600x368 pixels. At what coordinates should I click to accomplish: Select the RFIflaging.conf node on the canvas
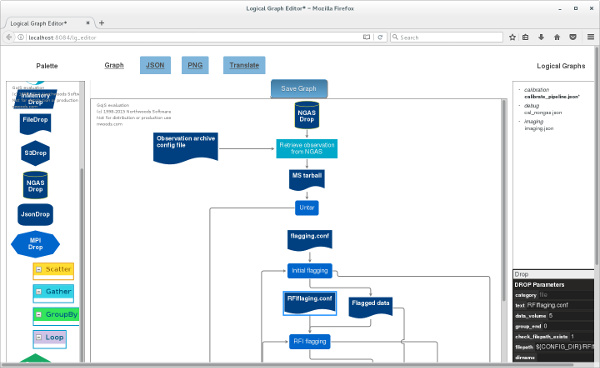click(x=310, y=303)
